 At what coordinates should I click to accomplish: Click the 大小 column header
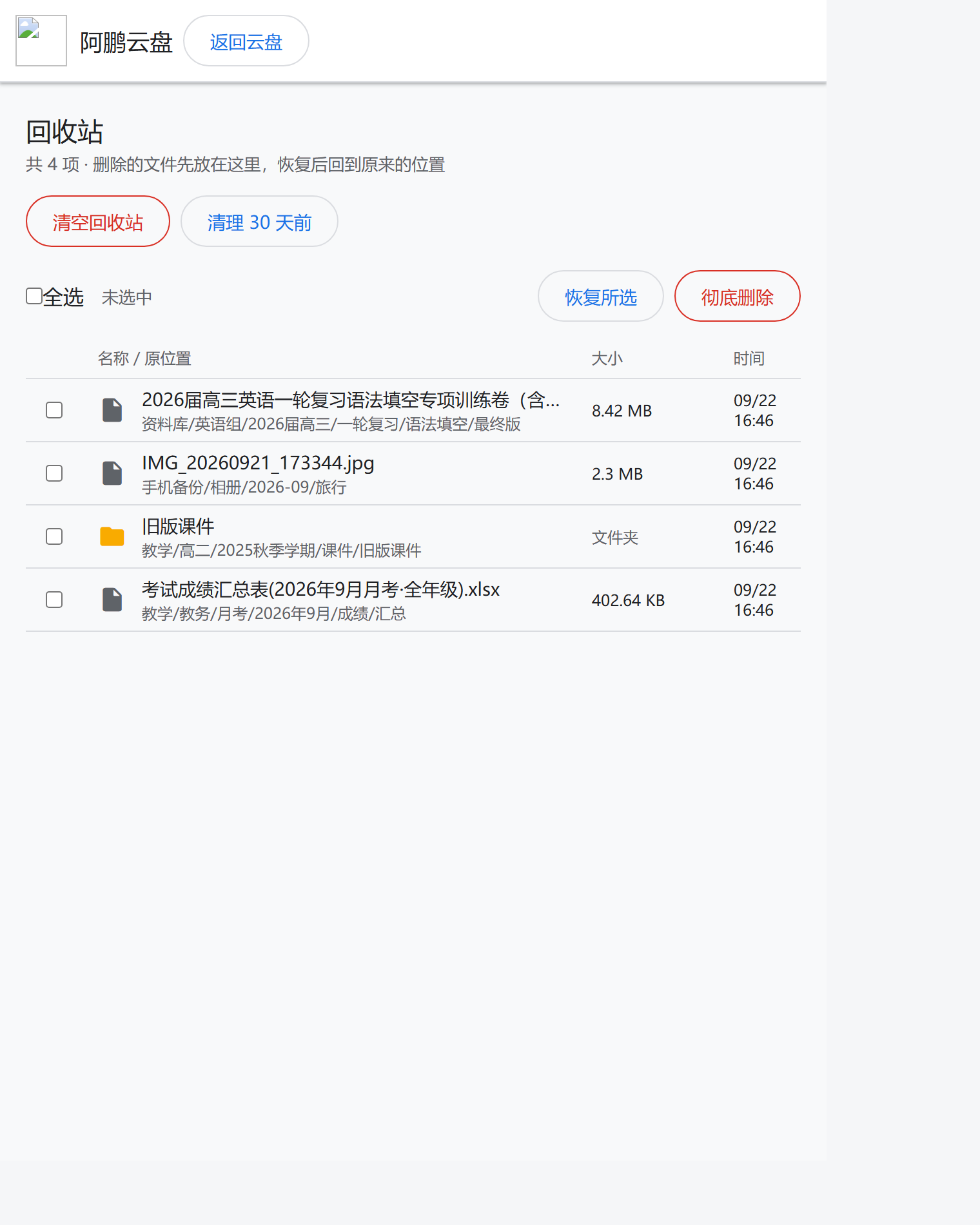tap(607, 358)
